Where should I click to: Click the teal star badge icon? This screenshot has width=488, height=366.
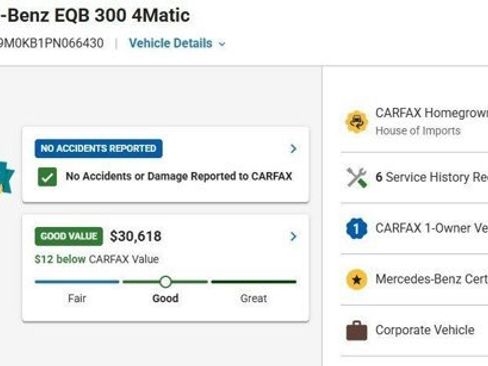[7, 177]
